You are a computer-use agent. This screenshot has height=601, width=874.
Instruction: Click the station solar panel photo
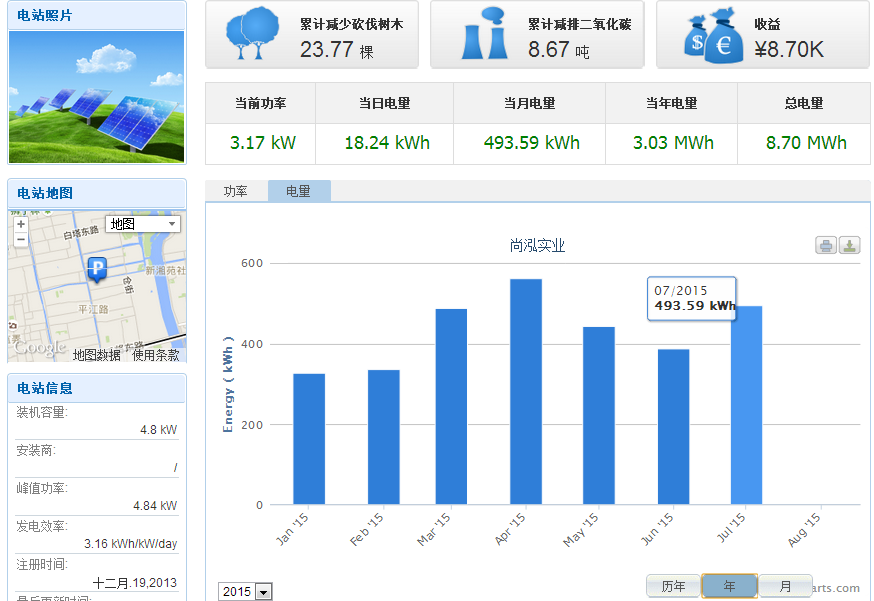tap(96, 96)
